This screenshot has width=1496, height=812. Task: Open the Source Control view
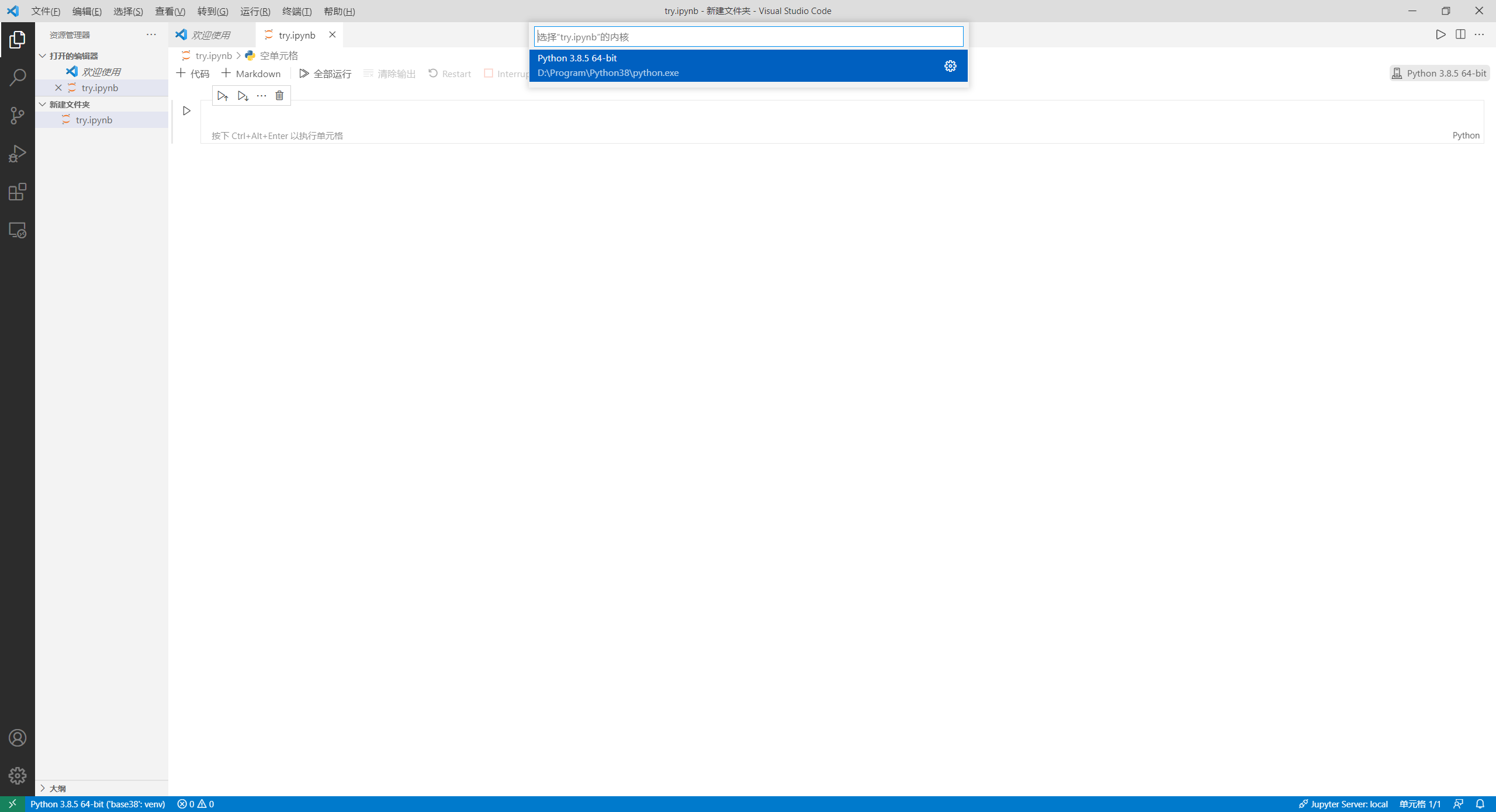(x=18, y=115)
